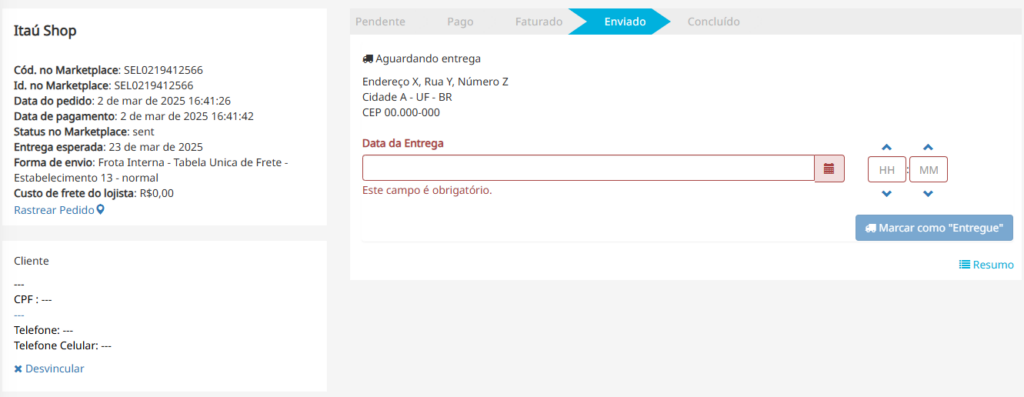Increase the minutes with up chevron
The image size is (1024, 397).
(929, 148)
